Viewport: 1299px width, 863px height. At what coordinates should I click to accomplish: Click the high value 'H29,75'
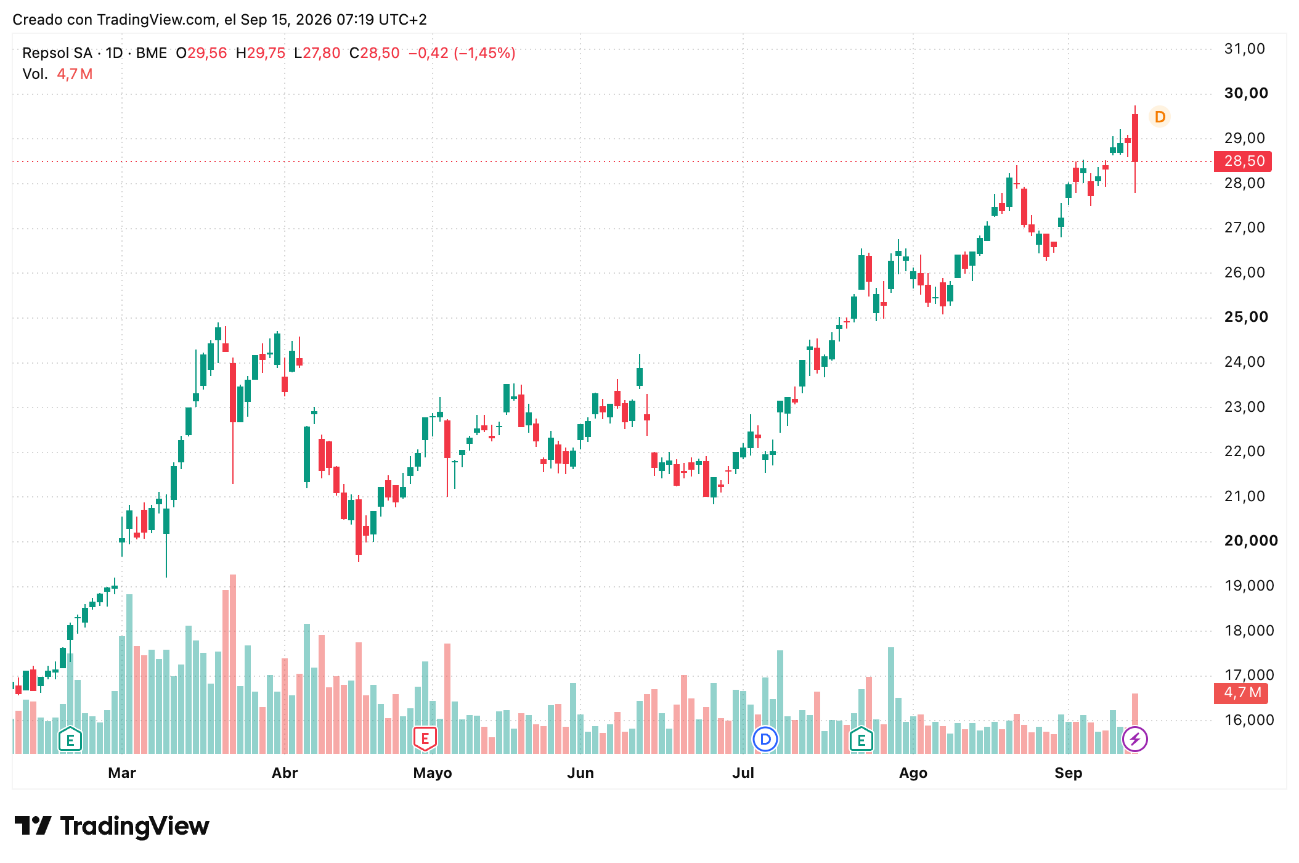click(260, 53)
